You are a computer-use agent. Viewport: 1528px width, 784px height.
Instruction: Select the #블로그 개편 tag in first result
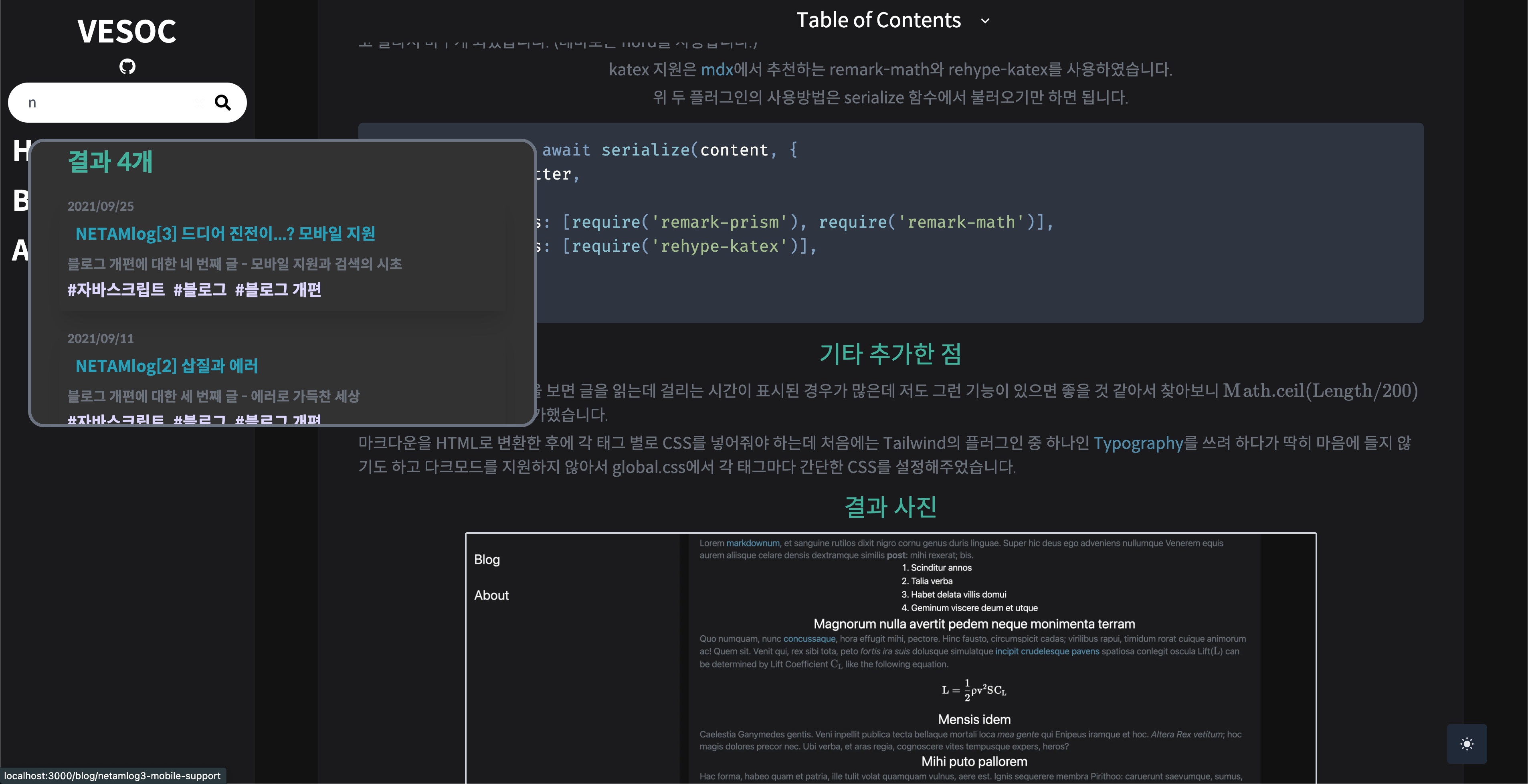pos(278,289)
